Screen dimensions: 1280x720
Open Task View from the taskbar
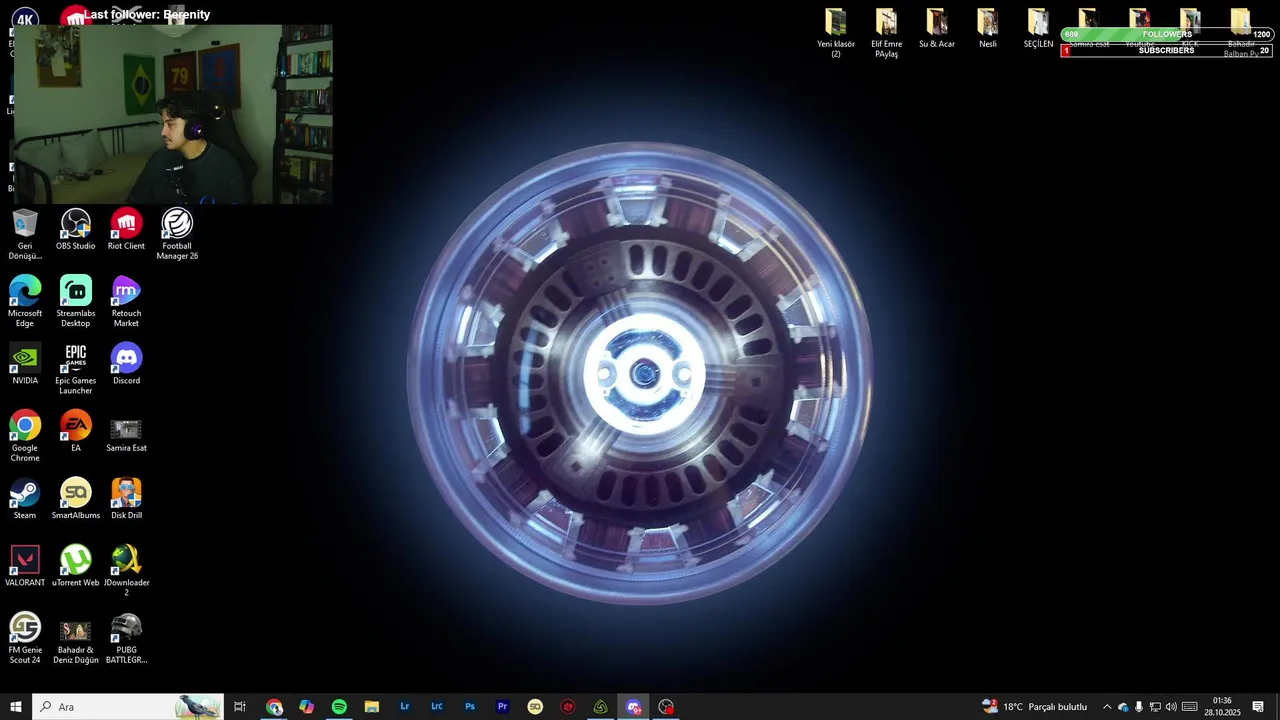click(240, 707)
